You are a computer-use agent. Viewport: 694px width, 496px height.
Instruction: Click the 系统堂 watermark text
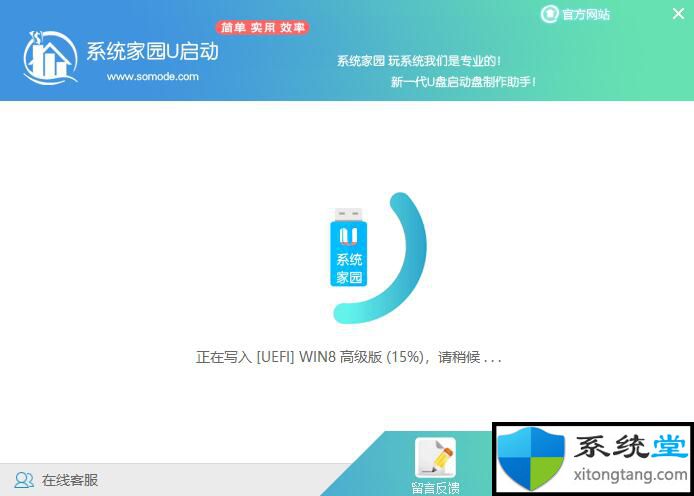pos(632,446)
